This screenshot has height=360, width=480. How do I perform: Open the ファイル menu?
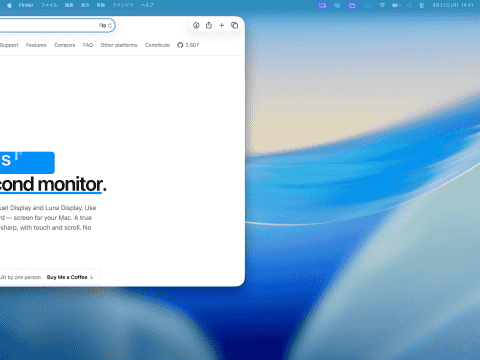coord(49,5)
